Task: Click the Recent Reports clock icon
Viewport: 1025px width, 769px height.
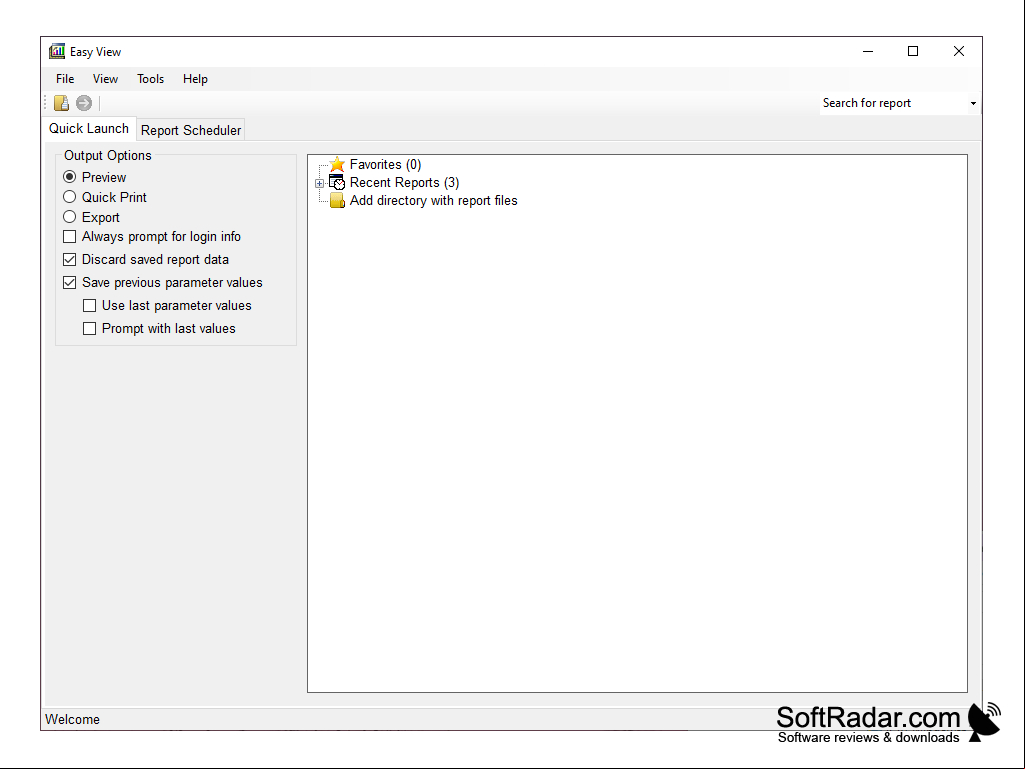Action: coord(337,182)
